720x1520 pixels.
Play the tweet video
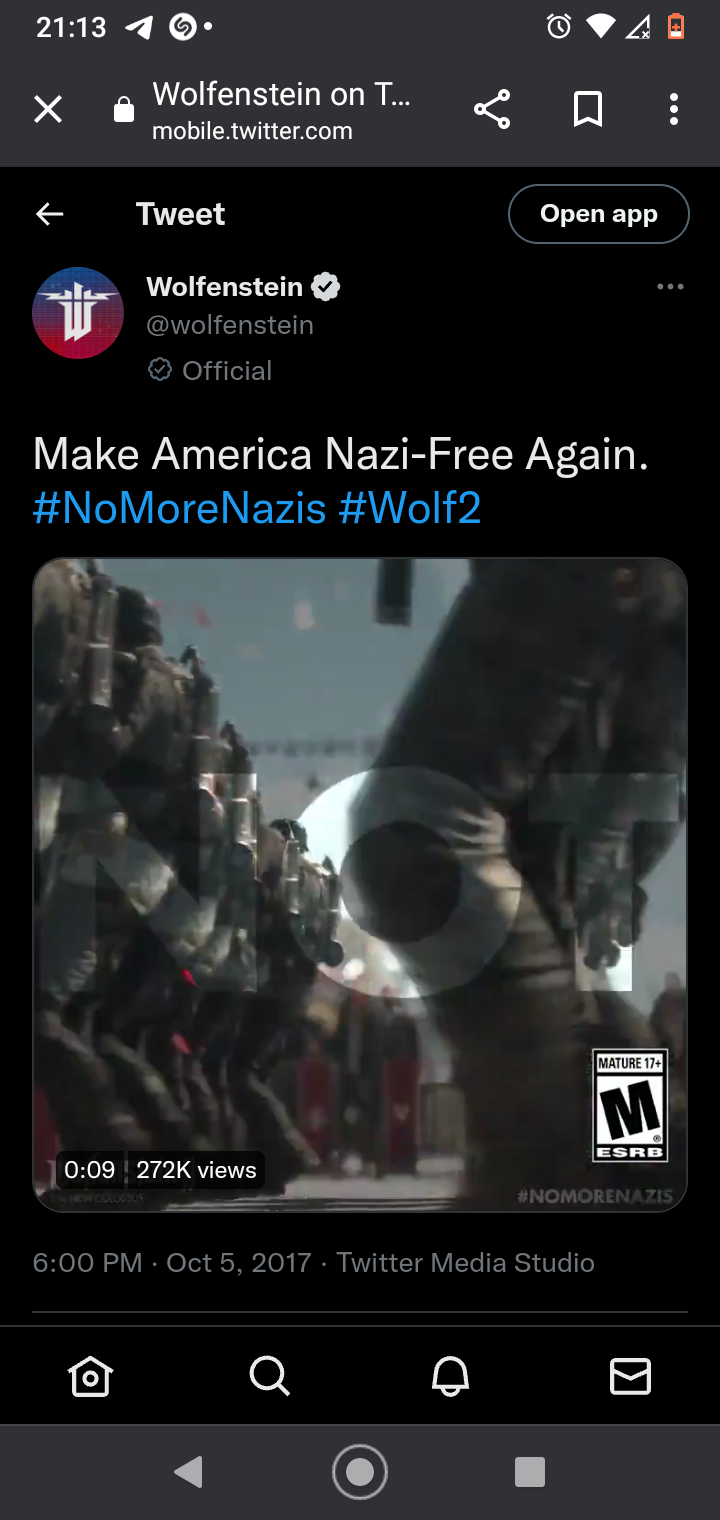360,885
